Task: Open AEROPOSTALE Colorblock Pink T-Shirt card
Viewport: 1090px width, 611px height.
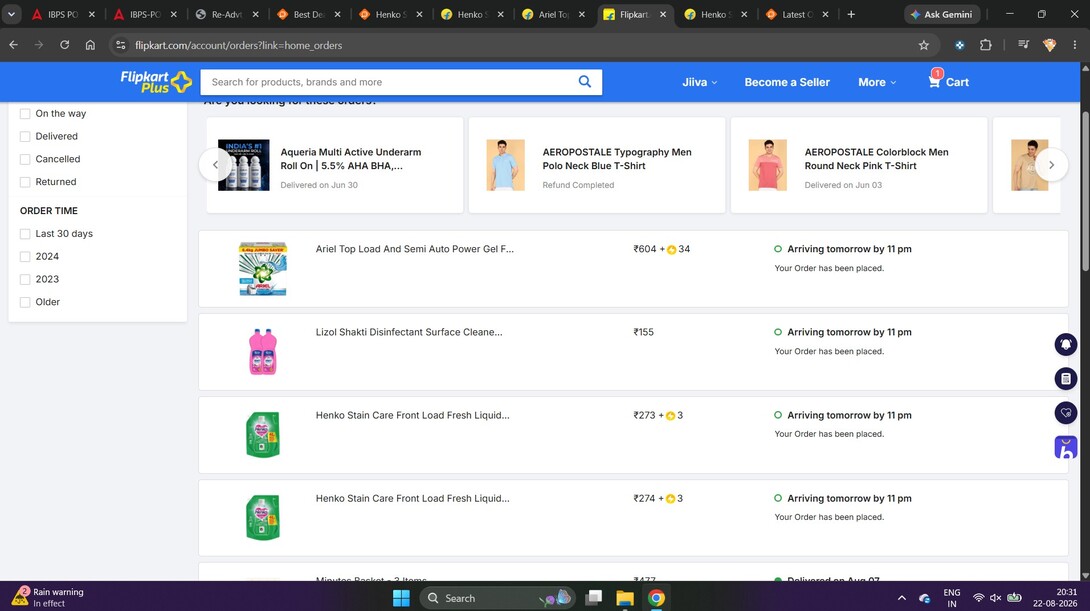Action: click(x=859, y=165)
